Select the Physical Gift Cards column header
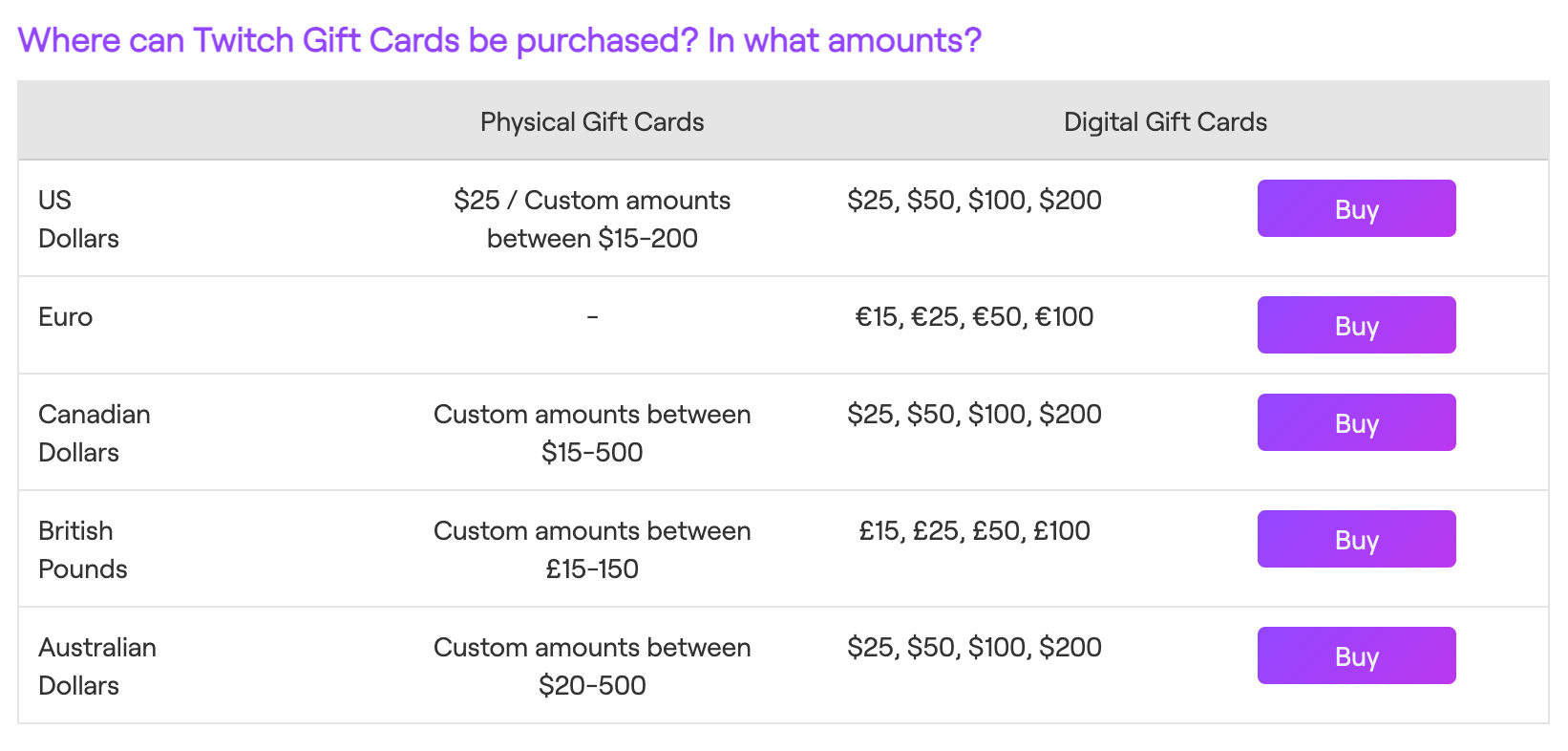The width and height of the screenshot is (1568, 751). click(592, 121)
